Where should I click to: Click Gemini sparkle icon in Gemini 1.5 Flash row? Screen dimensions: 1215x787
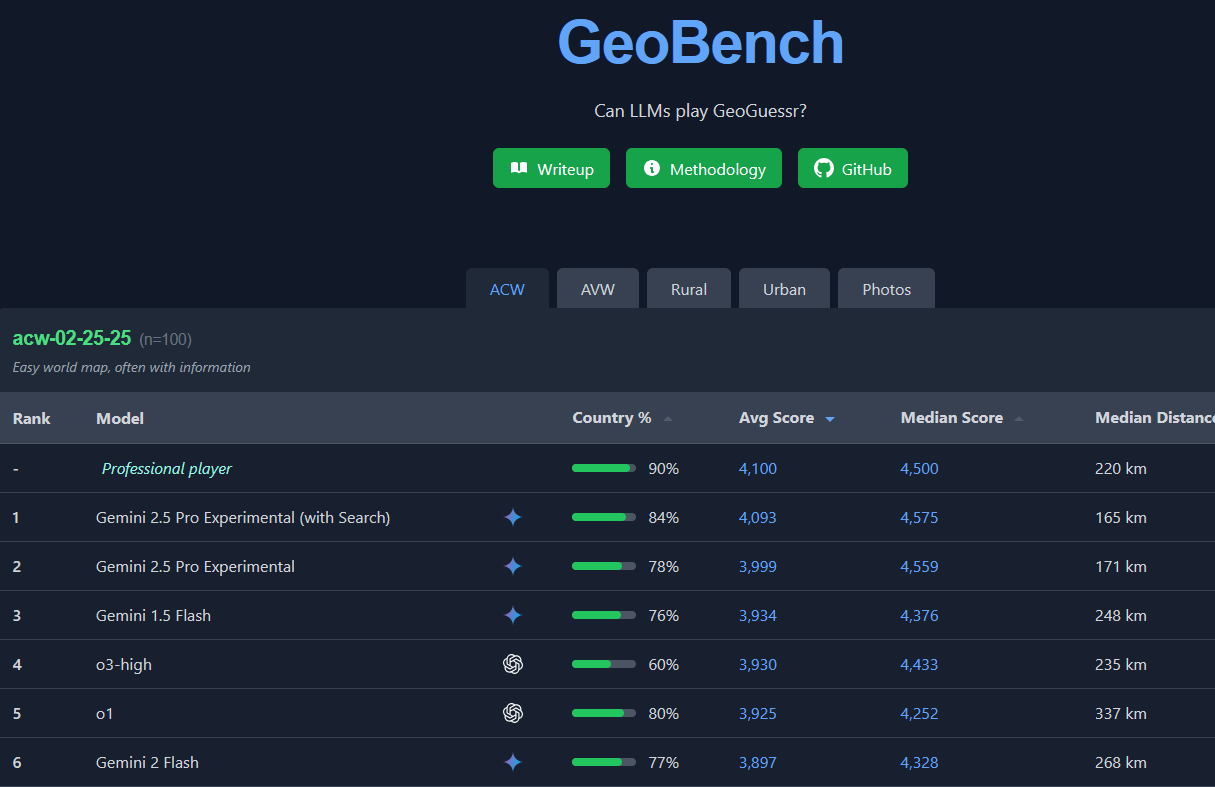pyautogui.click(x=513, y=615)
